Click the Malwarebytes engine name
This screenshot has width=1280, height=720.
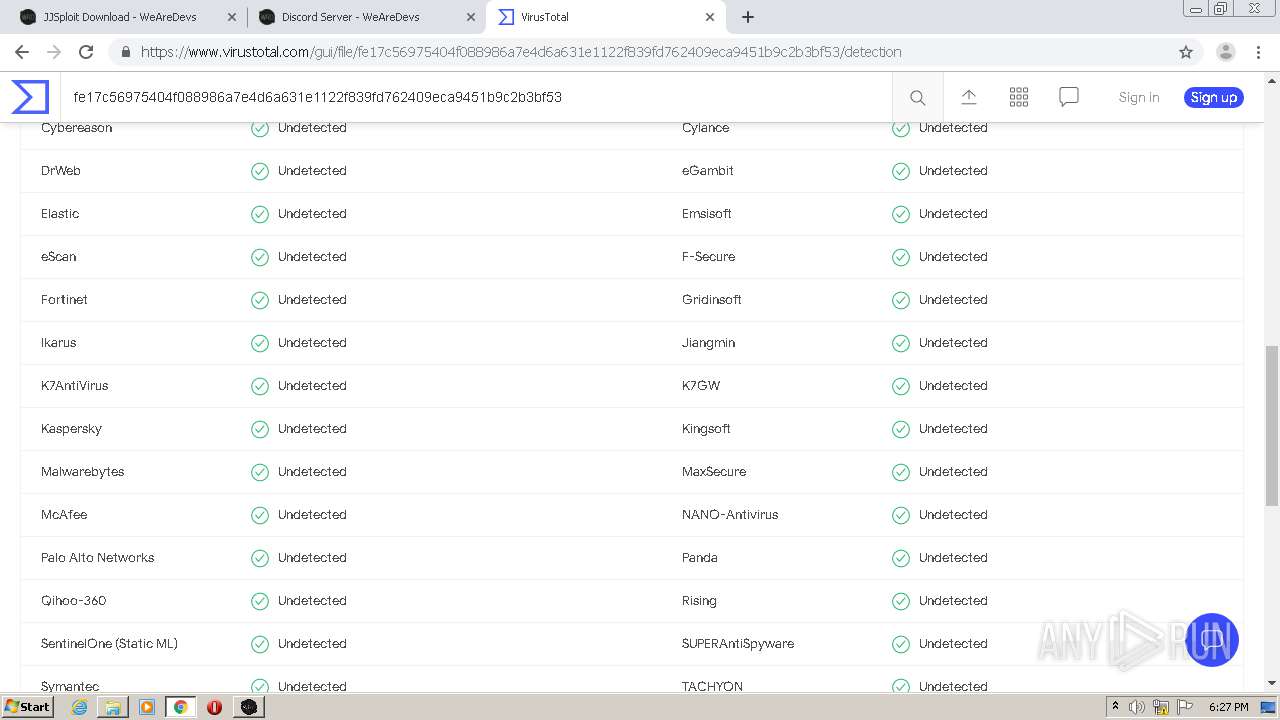coord(83,471)
